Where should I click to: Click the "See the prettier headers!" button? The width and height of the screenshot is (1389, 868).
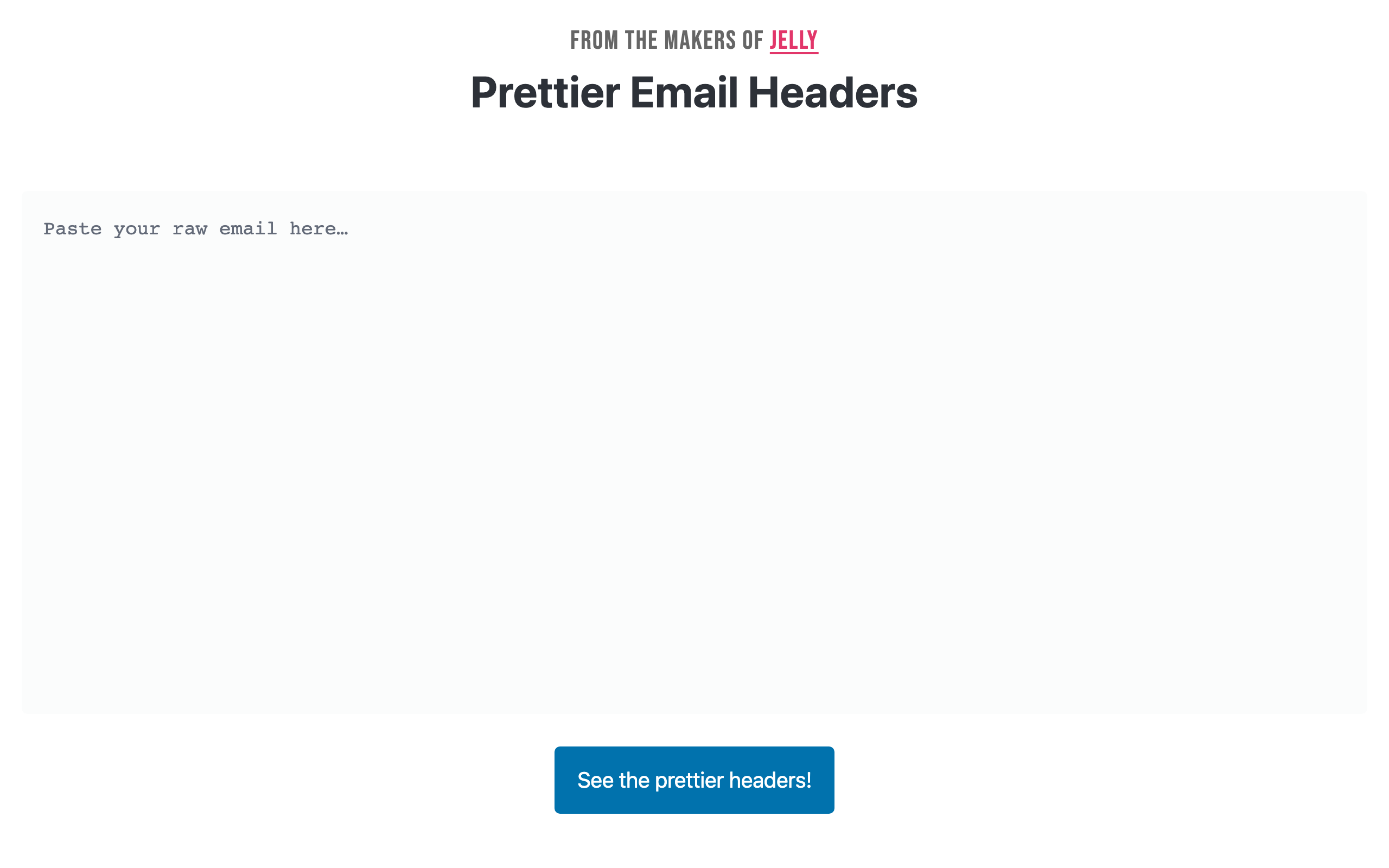[694, 780]
